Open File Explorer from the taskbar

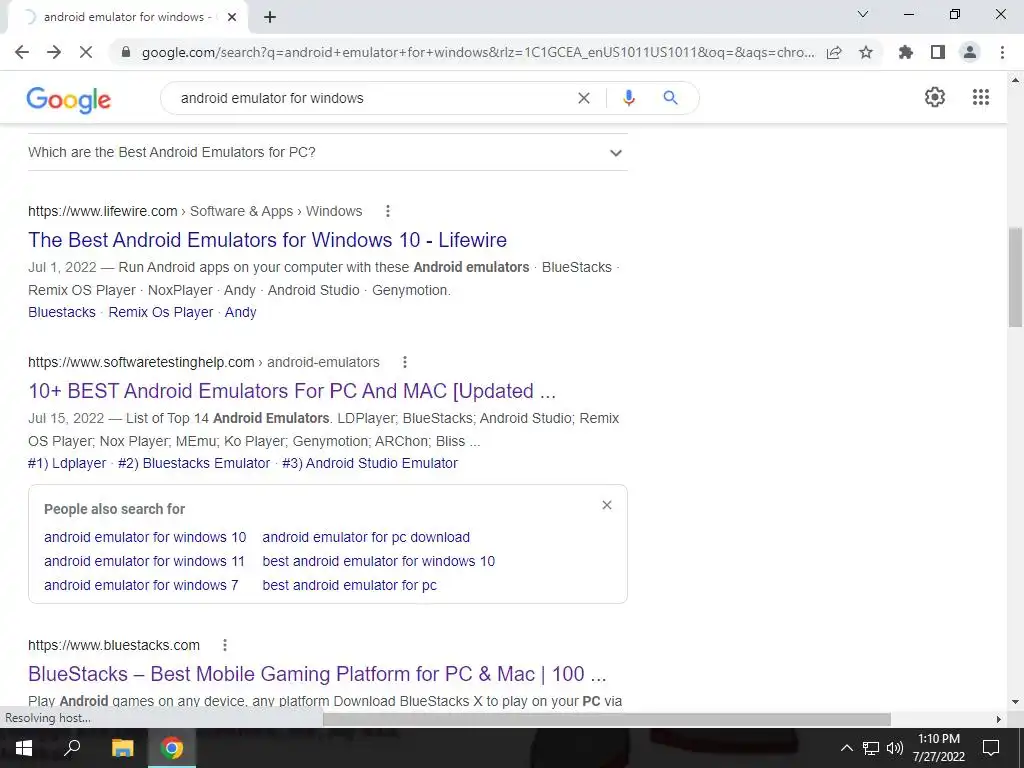coord(122,748)
